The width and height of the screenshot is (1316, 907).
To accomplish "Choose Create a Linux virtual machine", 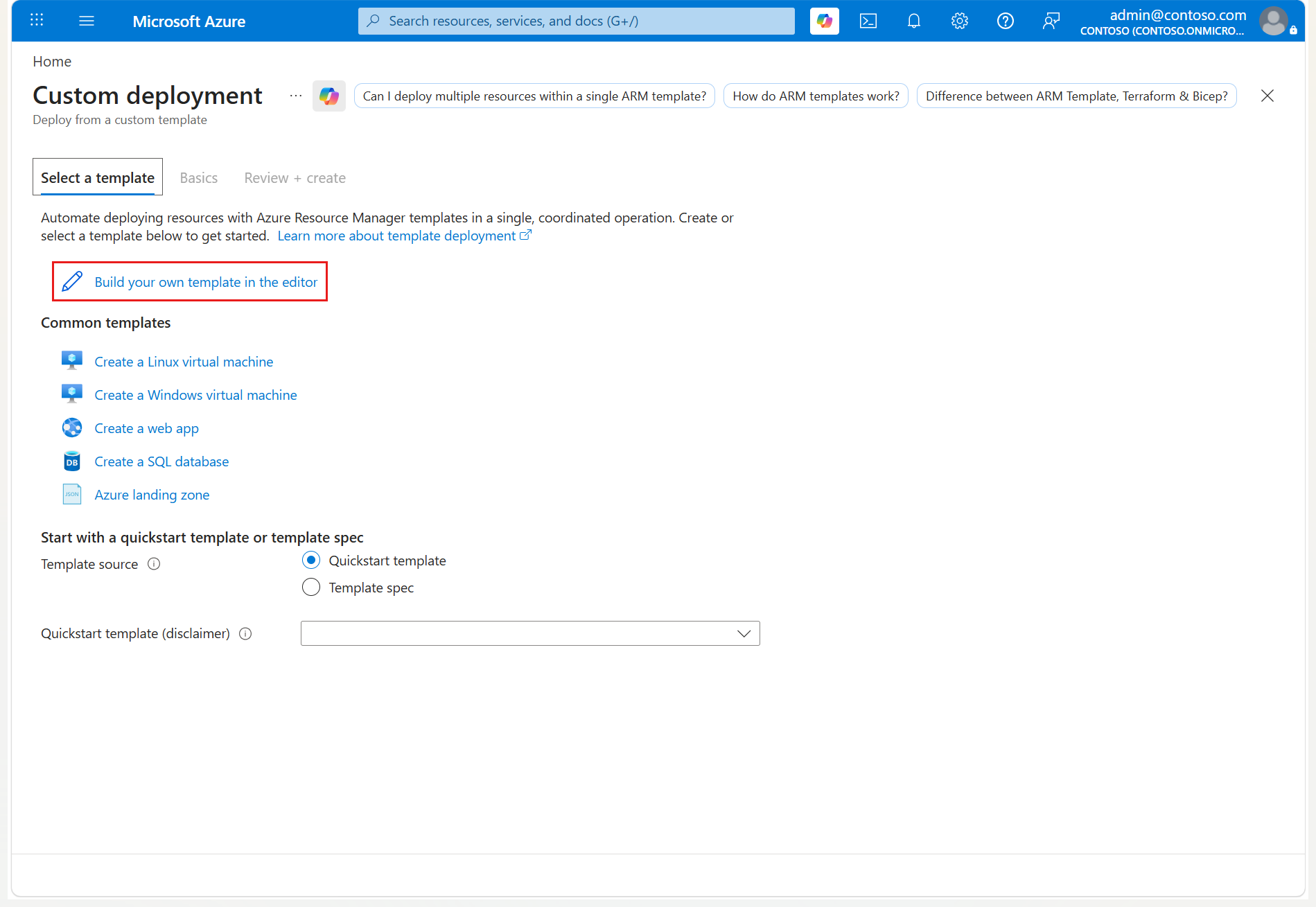I will pos(184,362).
